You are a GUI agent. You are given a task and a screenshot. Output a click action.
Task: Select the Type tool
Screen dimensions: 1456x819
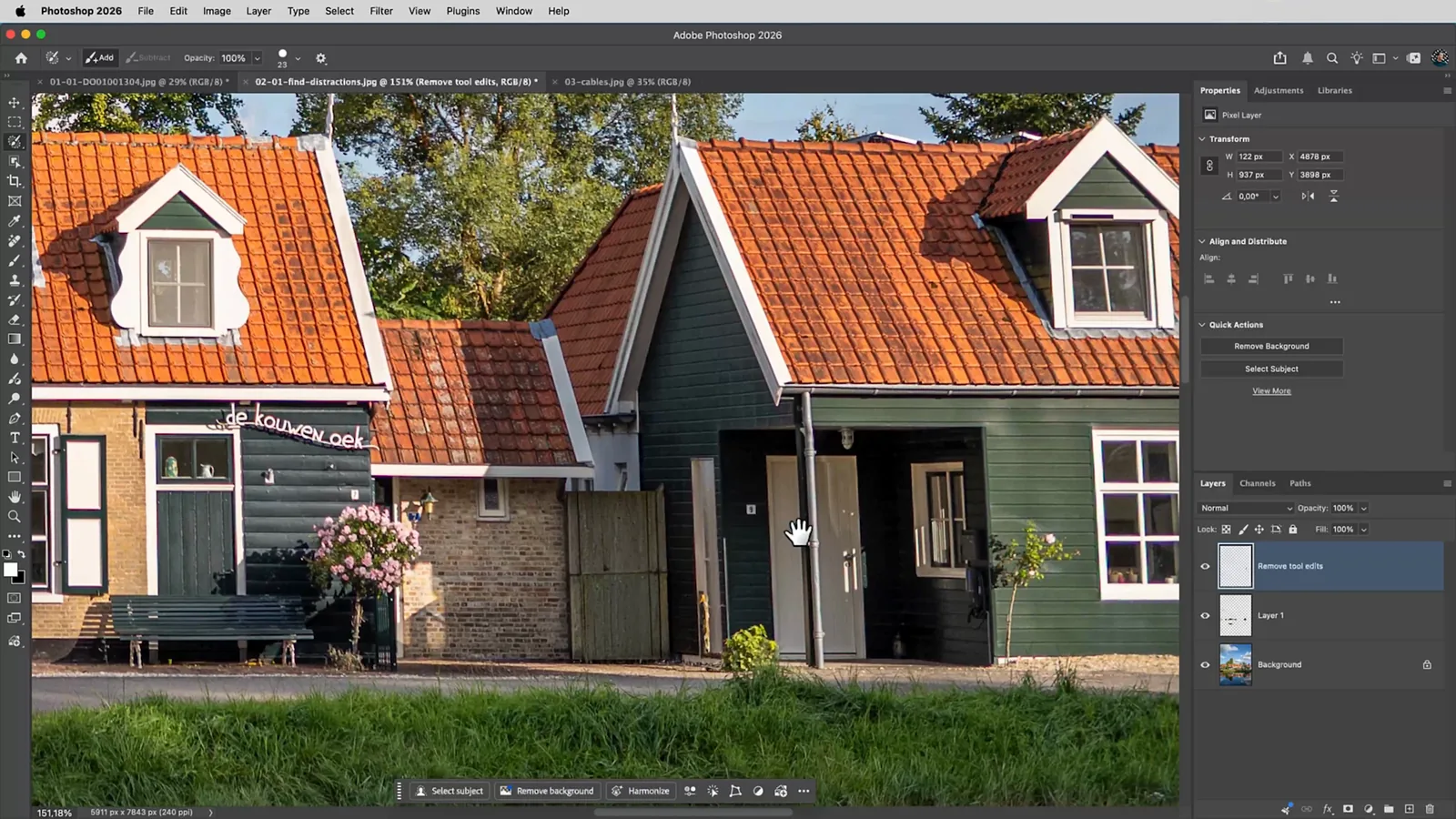pos(15,438)
